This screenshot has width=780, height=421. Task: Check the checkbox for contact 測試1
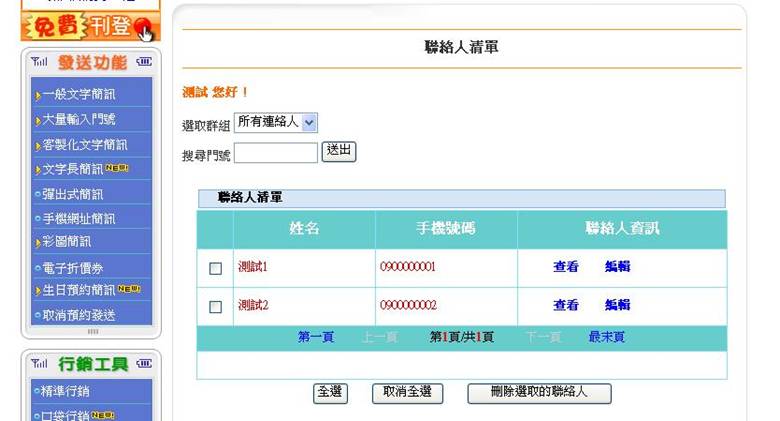point(215,268)
